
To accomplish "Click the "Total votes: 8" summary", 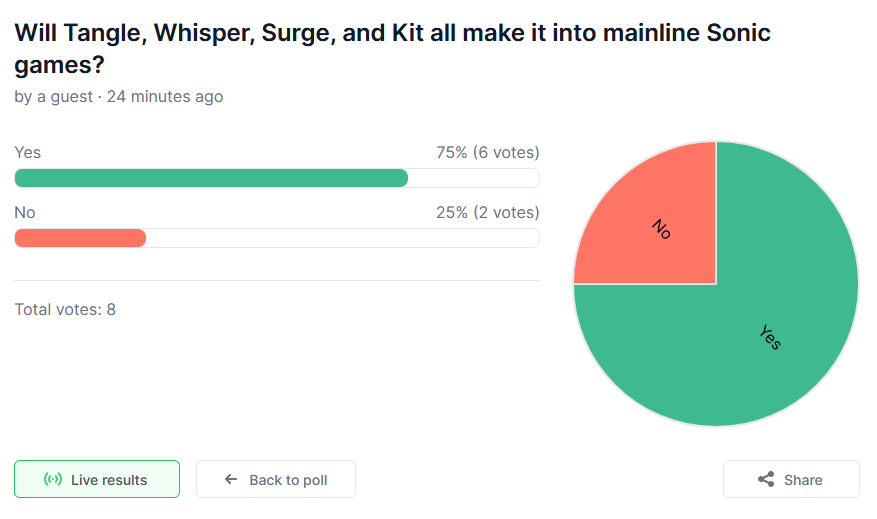I will click(65, 309).
